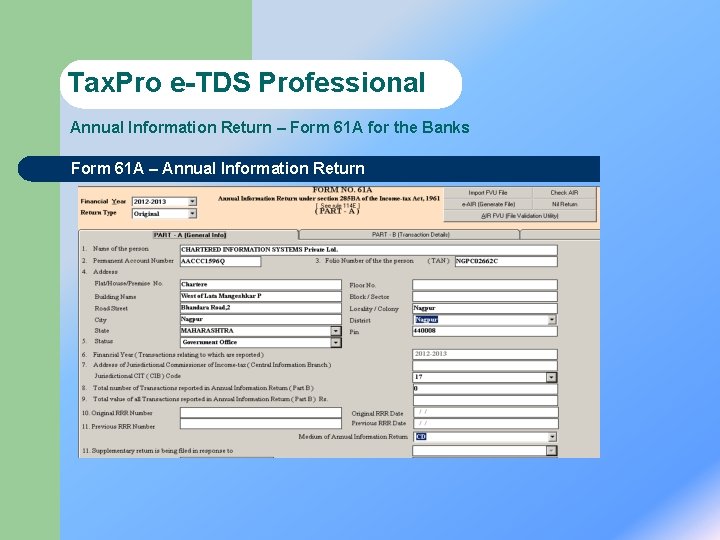Click the Name of the person field
The image size is (720, 540).
click(369, 250)
